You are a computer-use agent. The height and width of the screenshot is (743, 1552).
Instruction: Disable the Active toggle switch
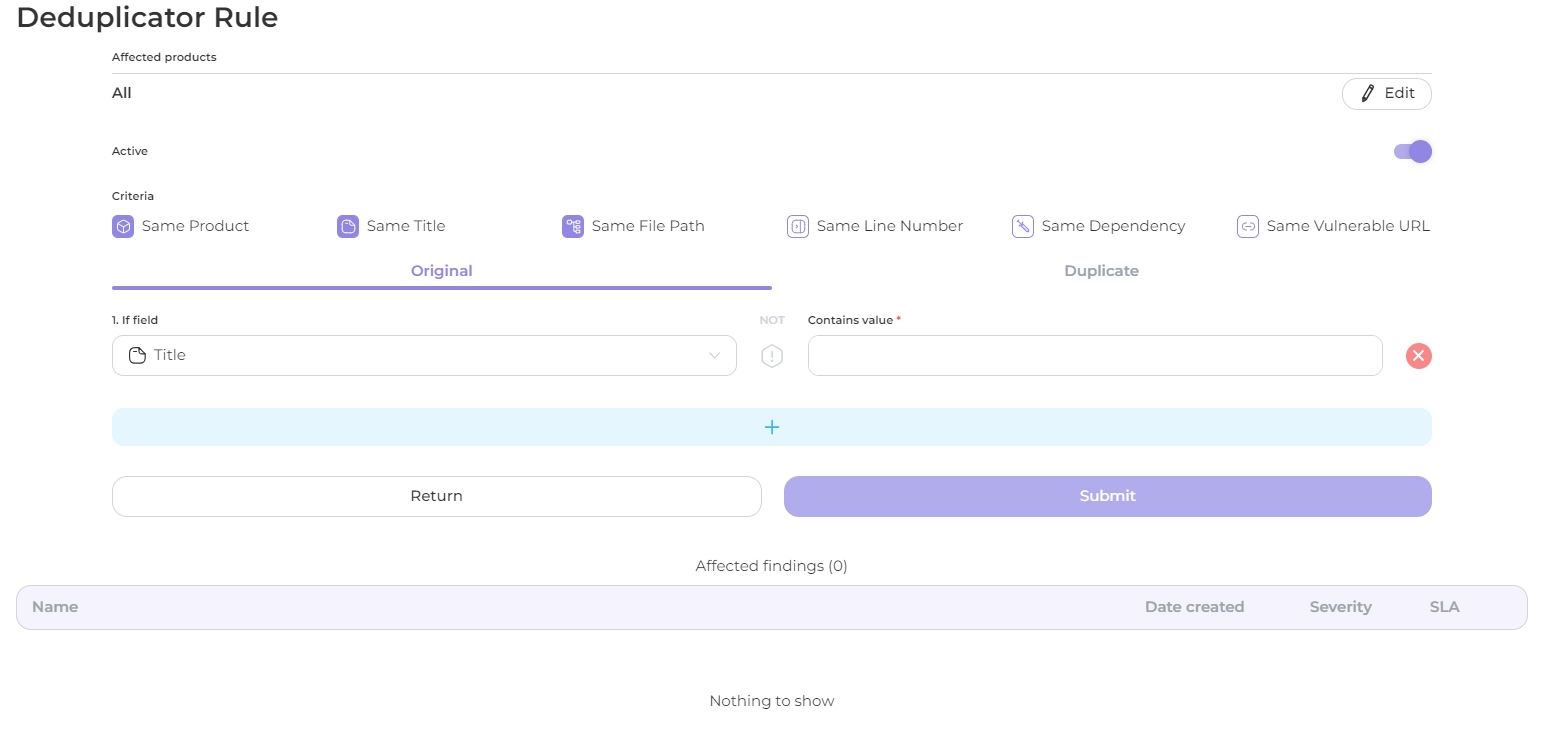pos(1413,152)
